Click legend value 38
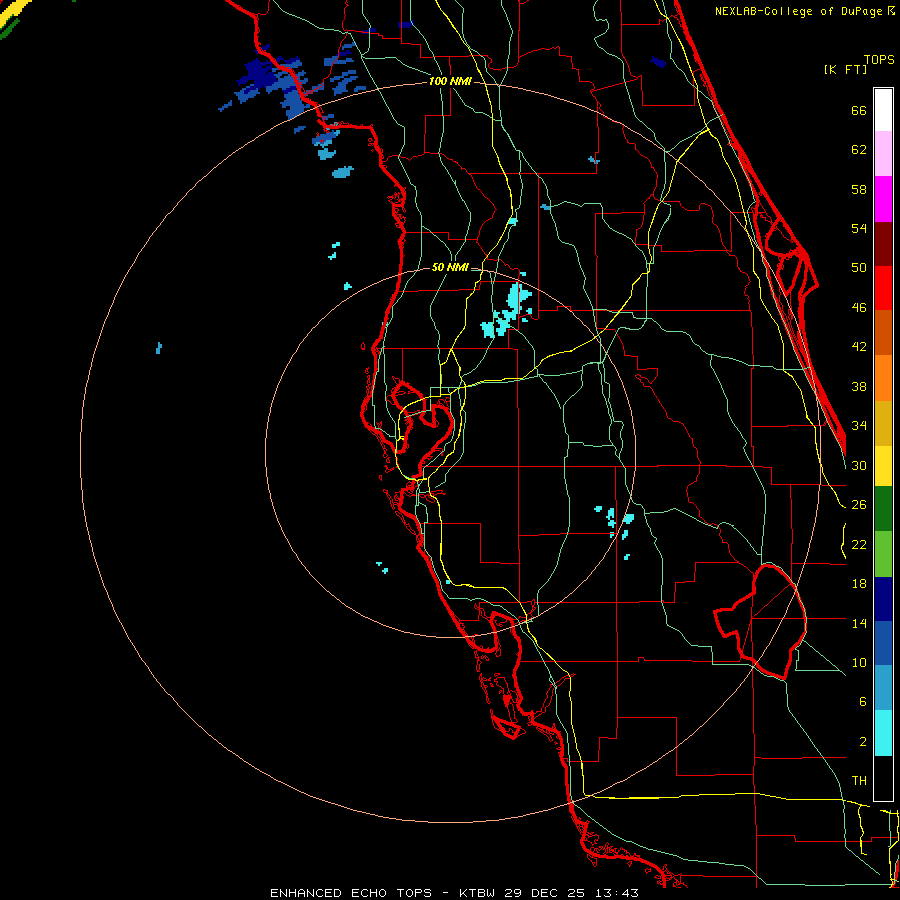The width and height of the screenshot is (900, 900). (859, 387)
